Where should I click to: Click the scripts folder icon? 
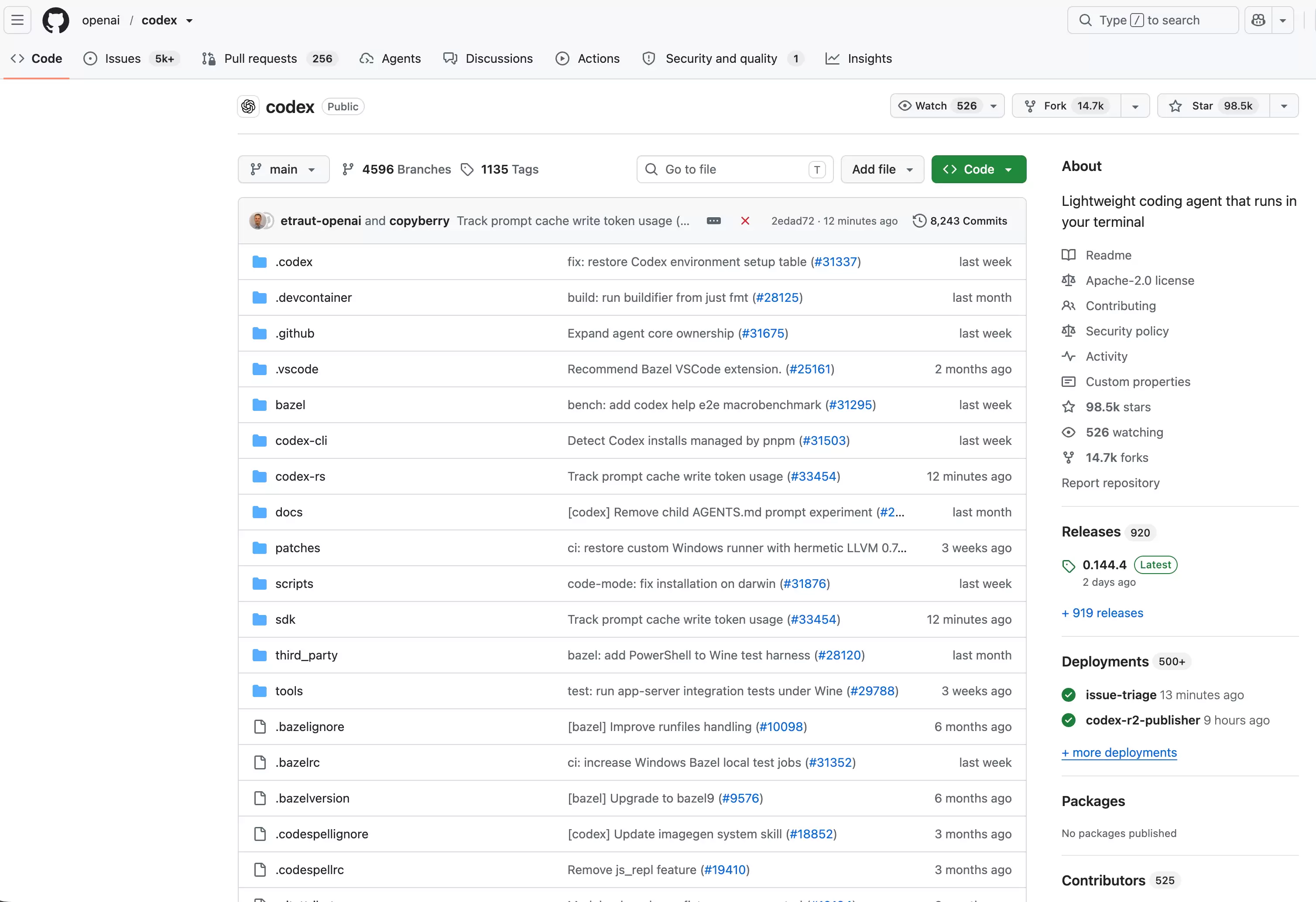coord(259,584)
